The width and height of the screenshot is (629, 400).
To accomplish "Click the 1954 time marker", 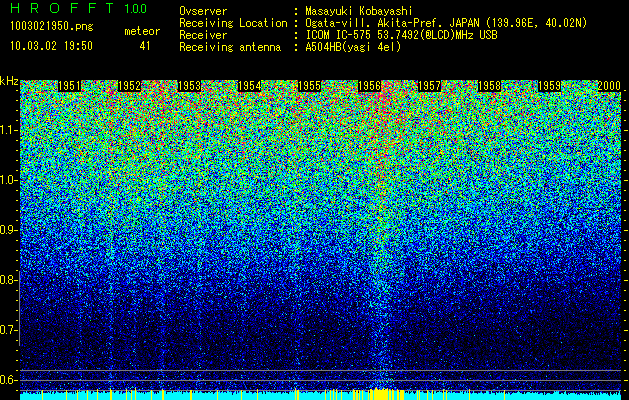I will (249, 86).
